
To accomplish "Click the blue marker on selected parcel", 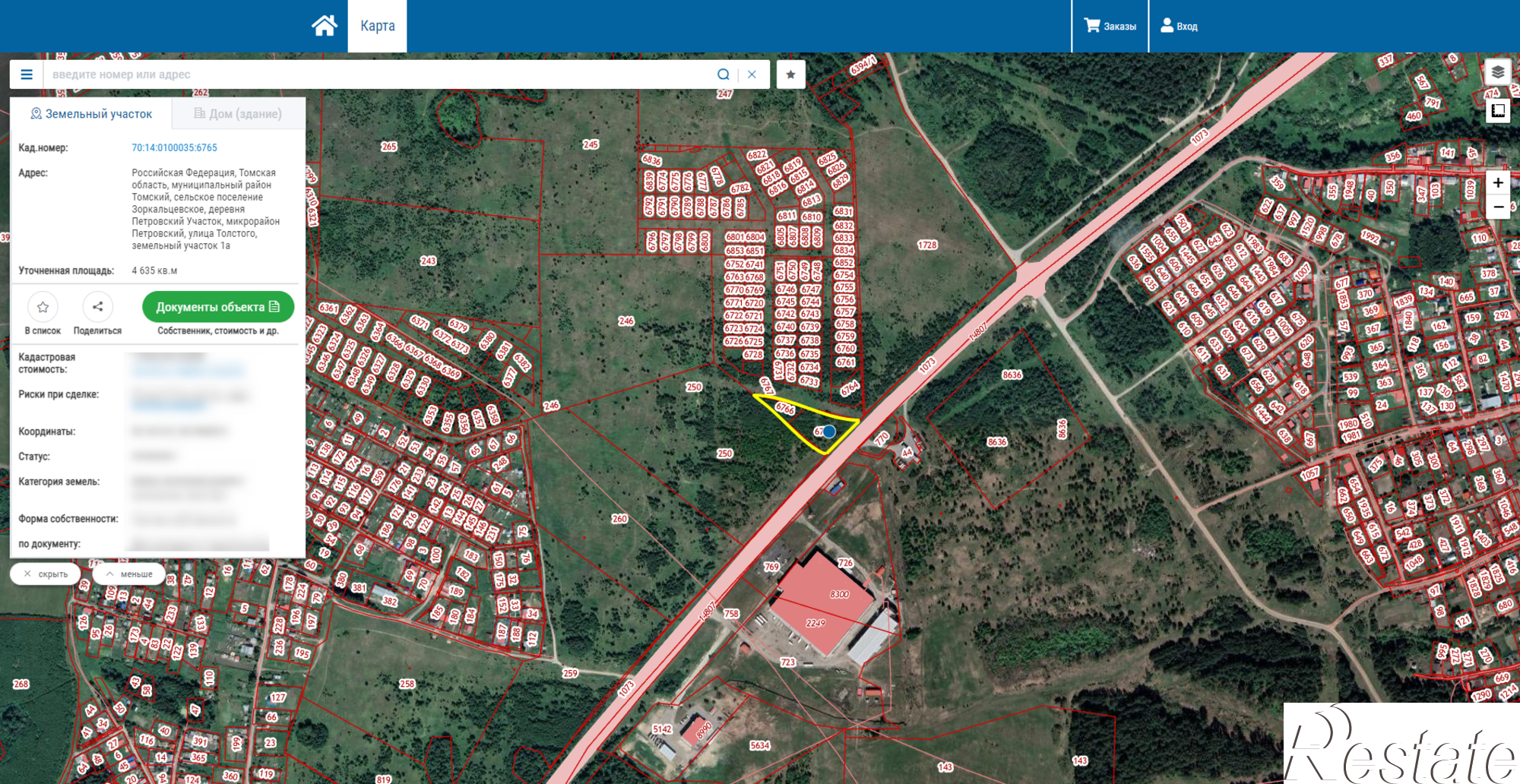I will coord(829,432).
